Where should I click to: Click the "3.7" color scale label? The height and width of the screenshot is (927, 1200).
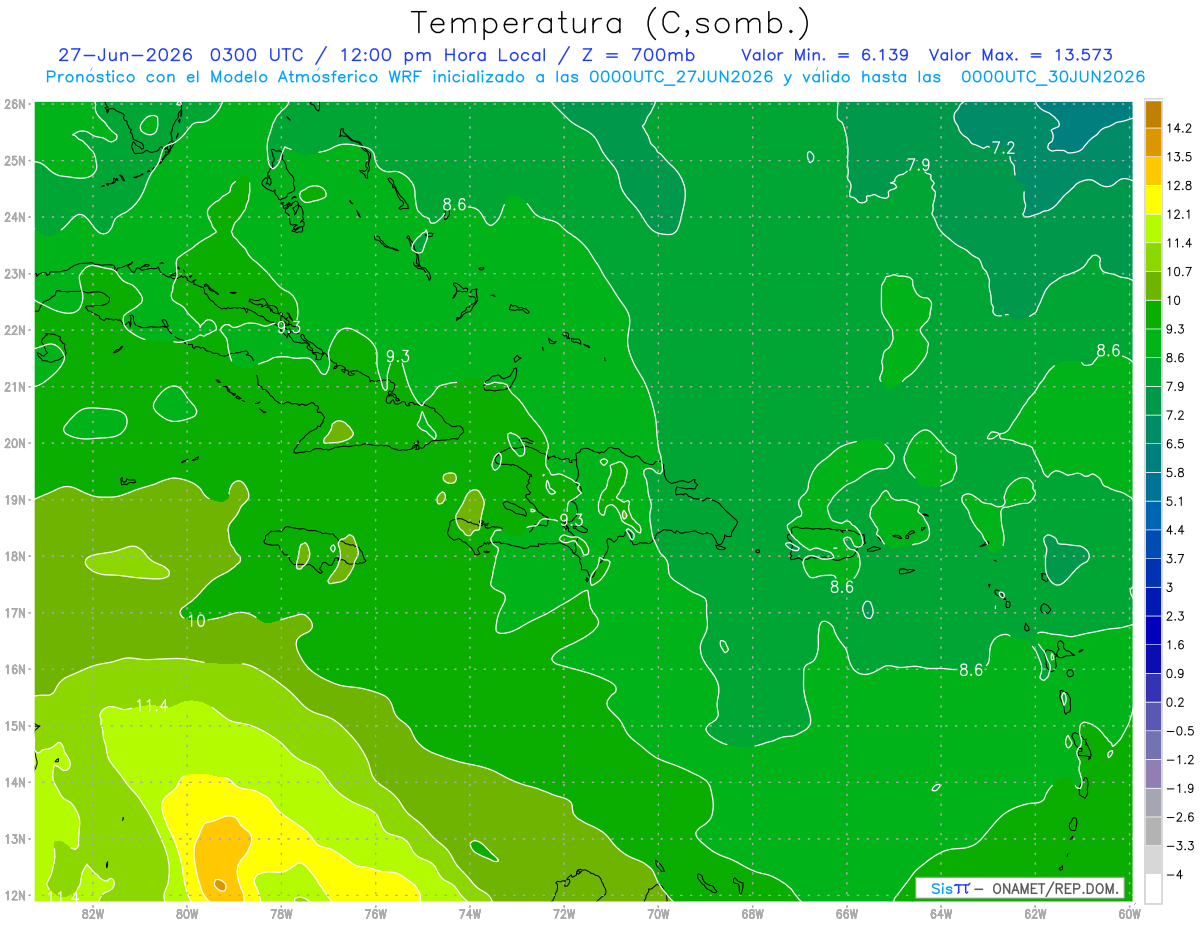click(1176, 559)
